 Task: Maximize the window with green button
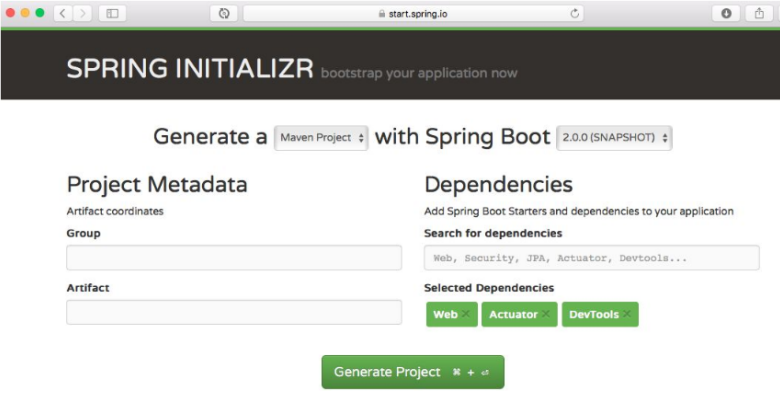click(40, 13)
